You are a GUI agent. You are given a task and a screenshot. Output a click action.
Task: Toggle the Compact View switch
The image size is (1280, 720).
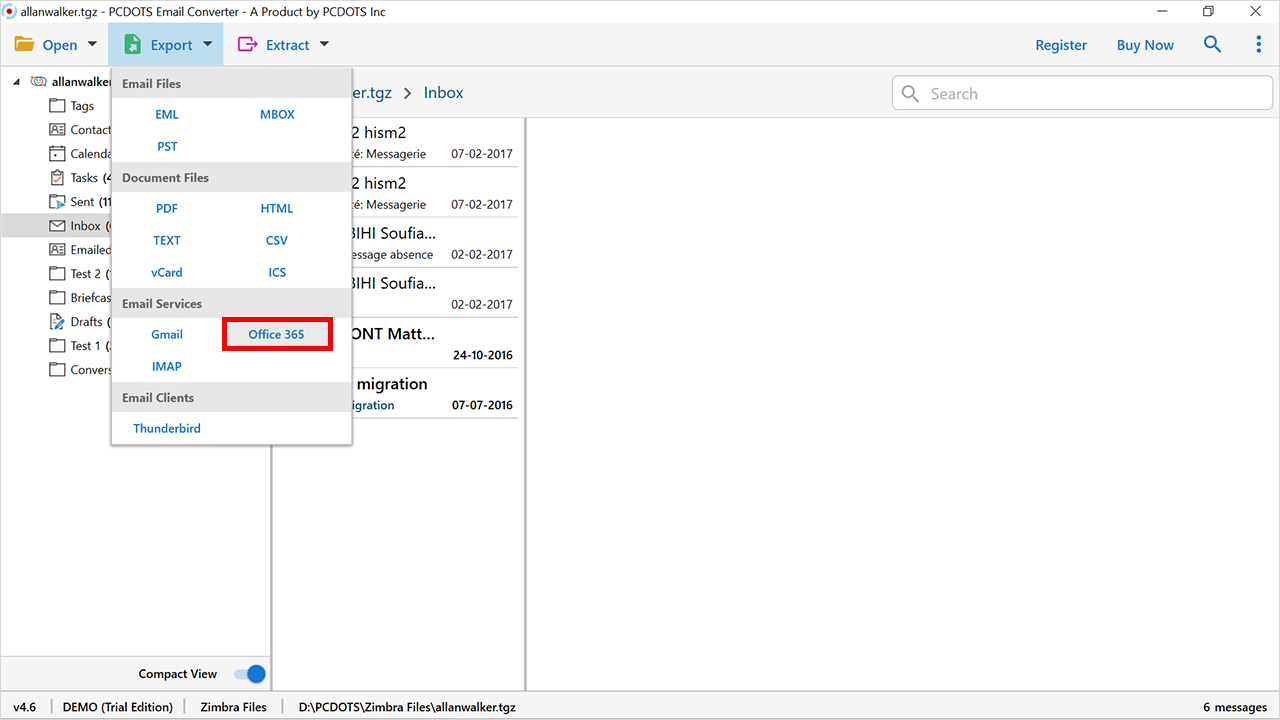[x=250, y=674]
